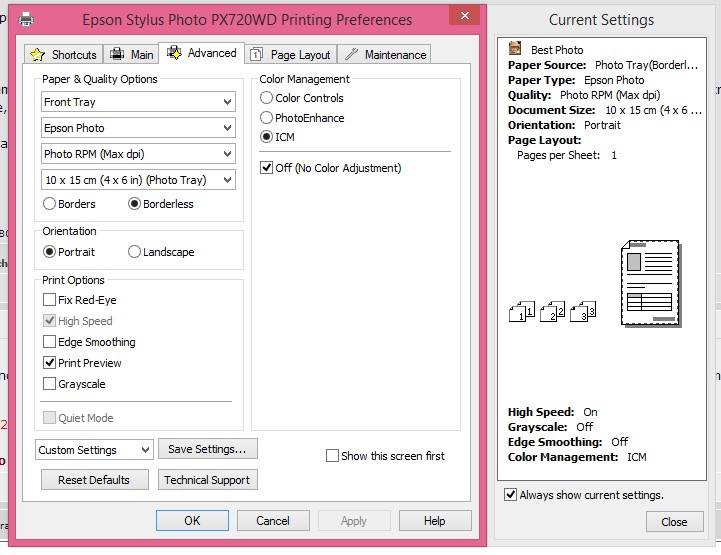The width and height of the screenshot is (721, 555).
Task: Choose the Borders radio option
Action: click(x=50, y=204)
